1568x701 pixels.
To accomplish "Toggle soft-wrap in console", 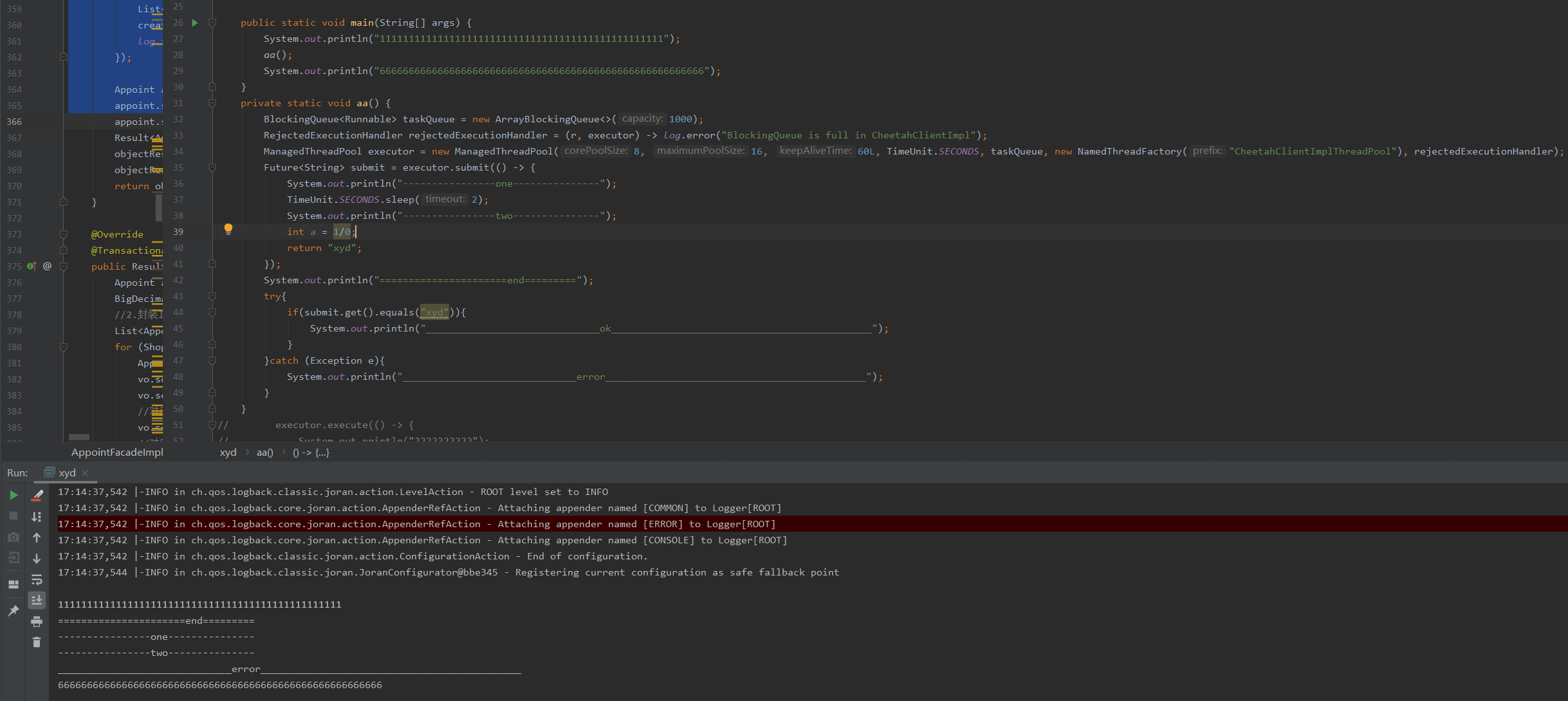I will click(37, 579).
